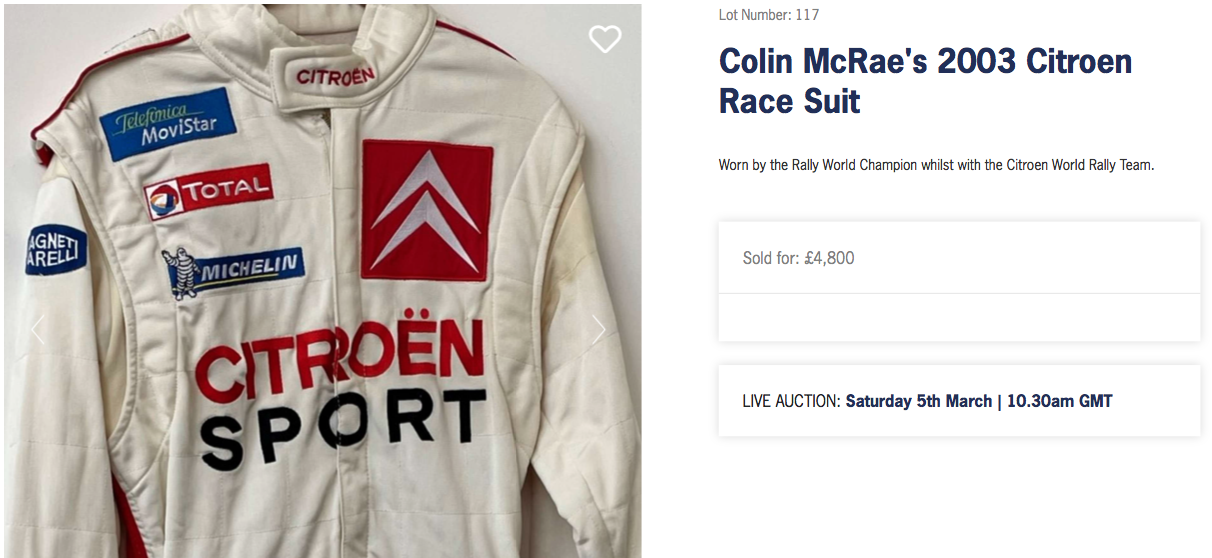Show the previous race suit photo

click(38, 330)
